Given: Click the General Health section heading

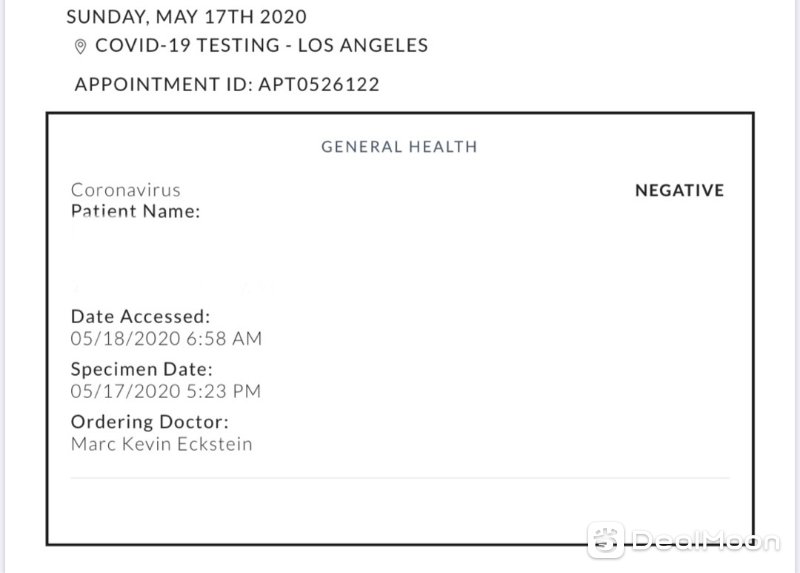Looking at the screenshot, I should click(x=399, y=147).
